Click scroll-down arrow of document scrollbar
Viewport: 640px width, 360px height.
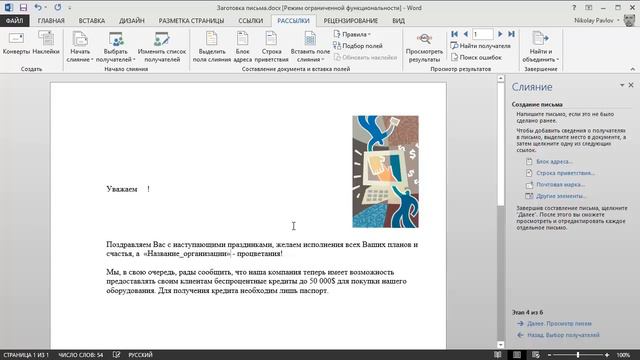[501, 345]
